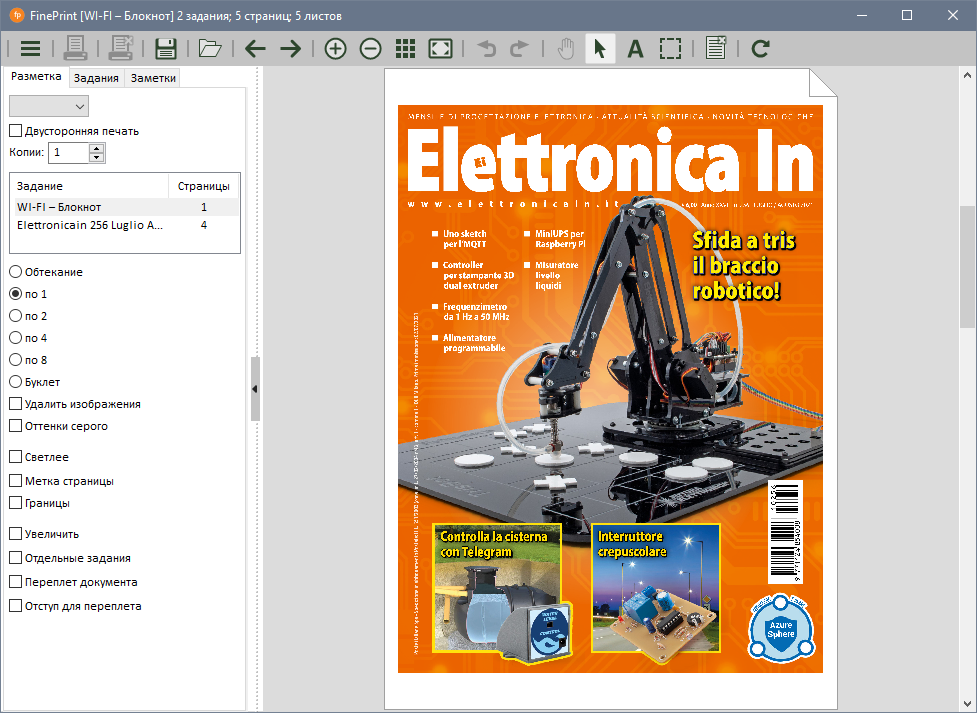
Task: Switch to the Задания tab
Action: tap(96, 78)
